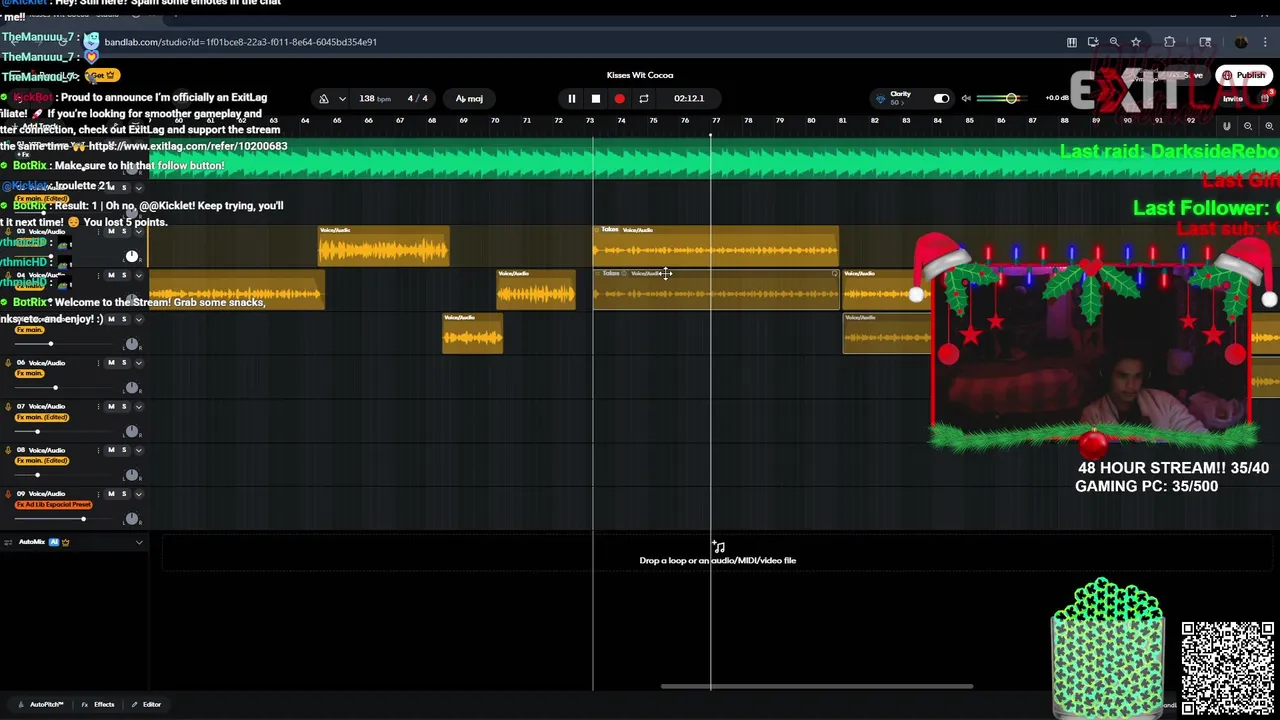Click the microphone icon on track 07

pyautogui.click(x=8, y=406)
